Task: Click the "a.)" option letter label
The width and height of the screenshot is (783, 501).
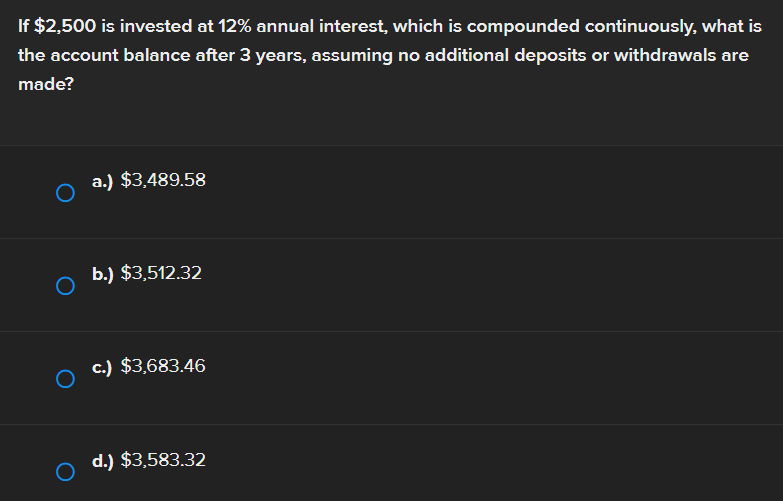Action: [x=102, y=182]
